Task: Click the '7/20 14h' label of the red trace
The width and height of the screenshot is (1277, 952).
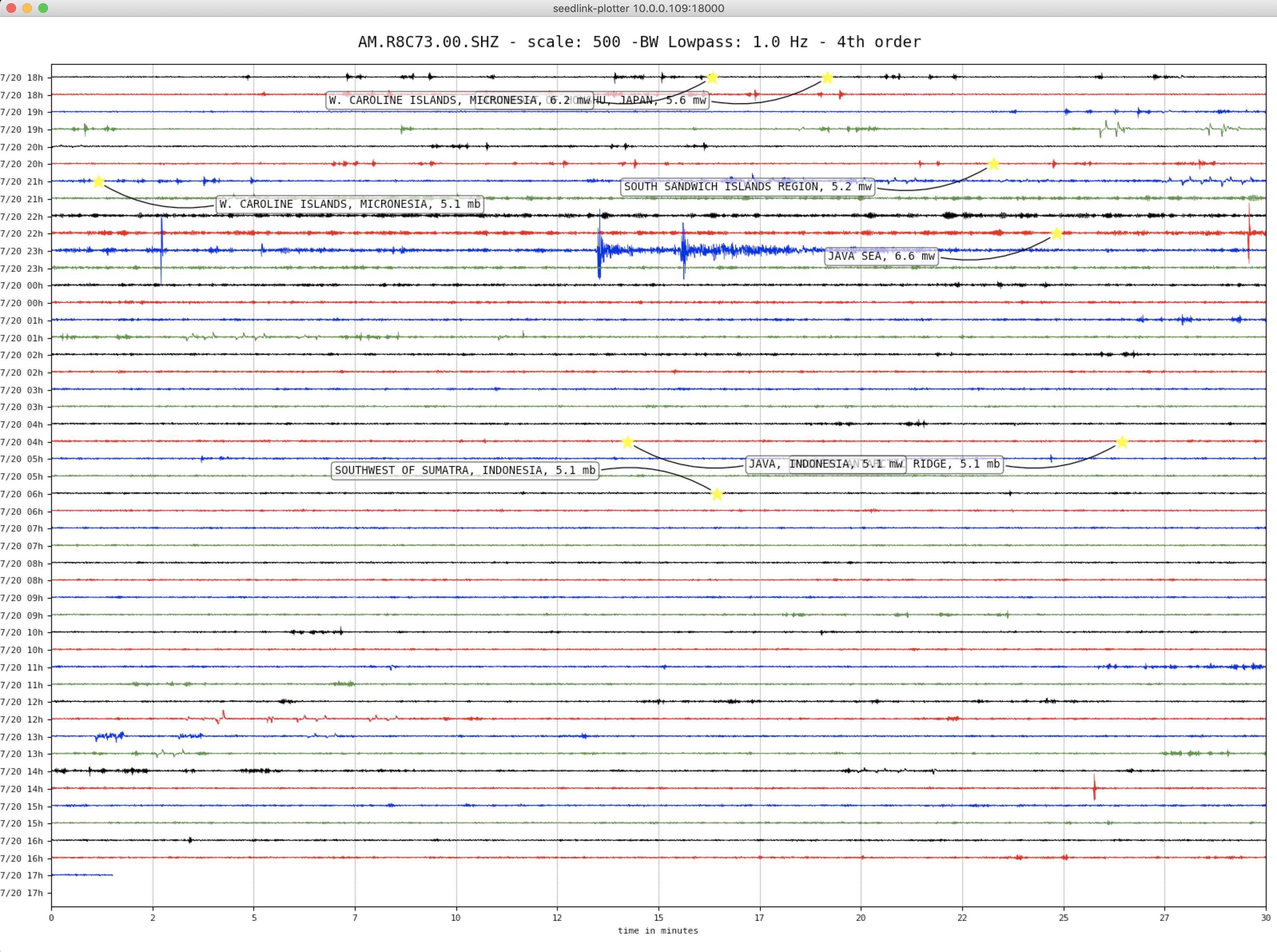Action: (x=22, y=789)
